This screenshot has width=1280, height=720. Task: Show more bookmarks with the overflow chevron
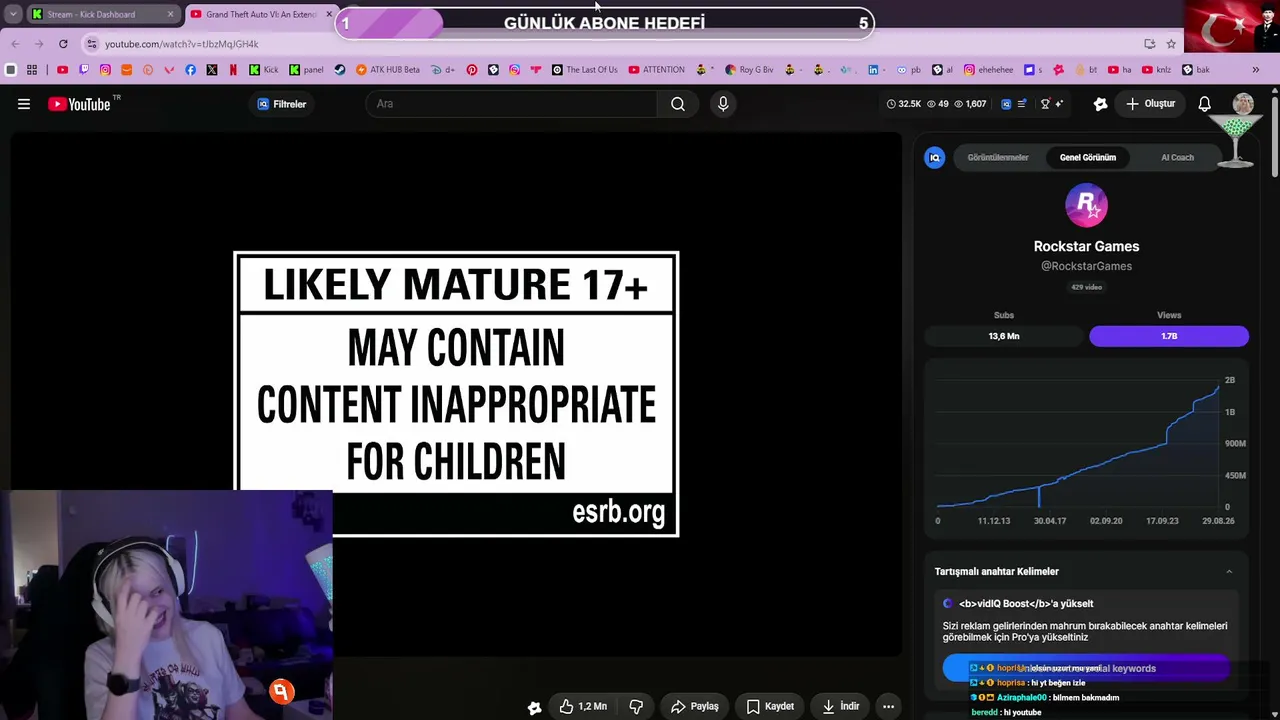pos(1256,70)
